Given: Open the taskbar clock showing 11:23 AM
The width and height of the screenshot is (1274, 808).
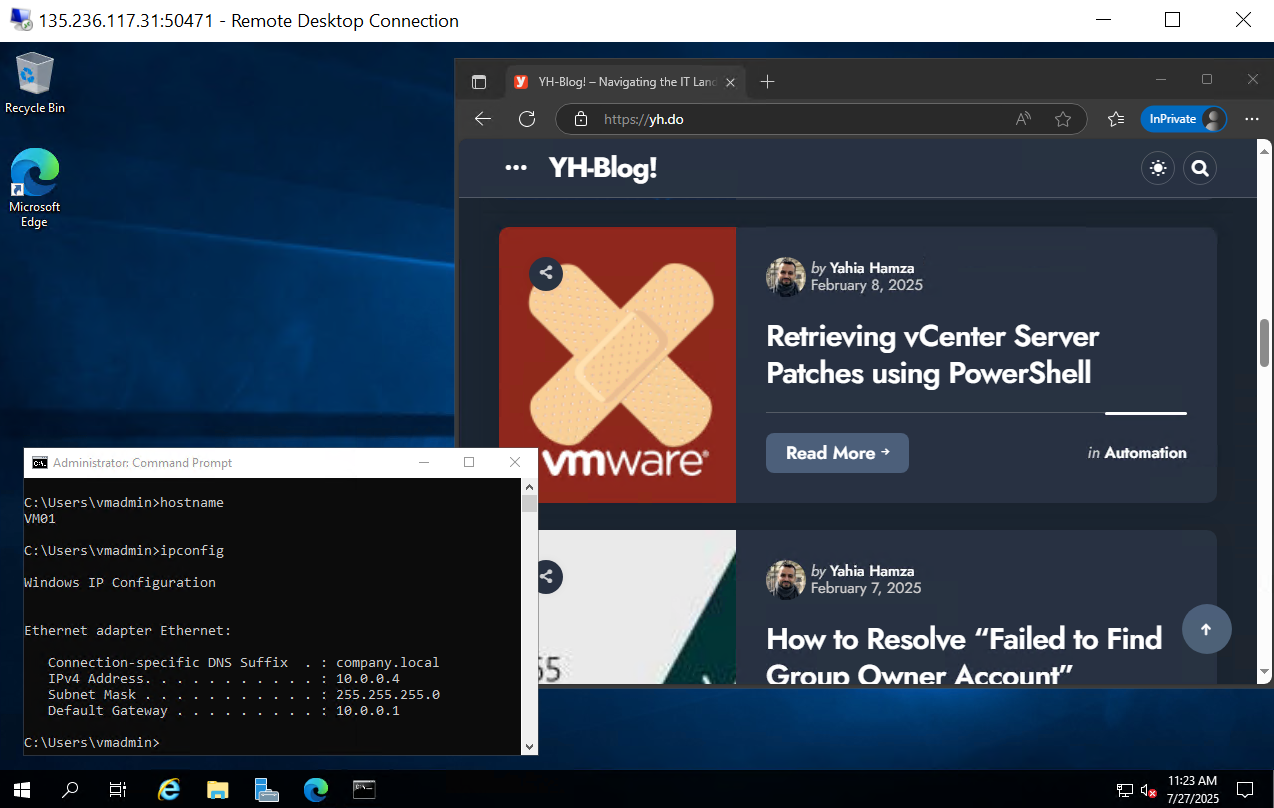Looking at the screenshot, I should coord(1192,789).
